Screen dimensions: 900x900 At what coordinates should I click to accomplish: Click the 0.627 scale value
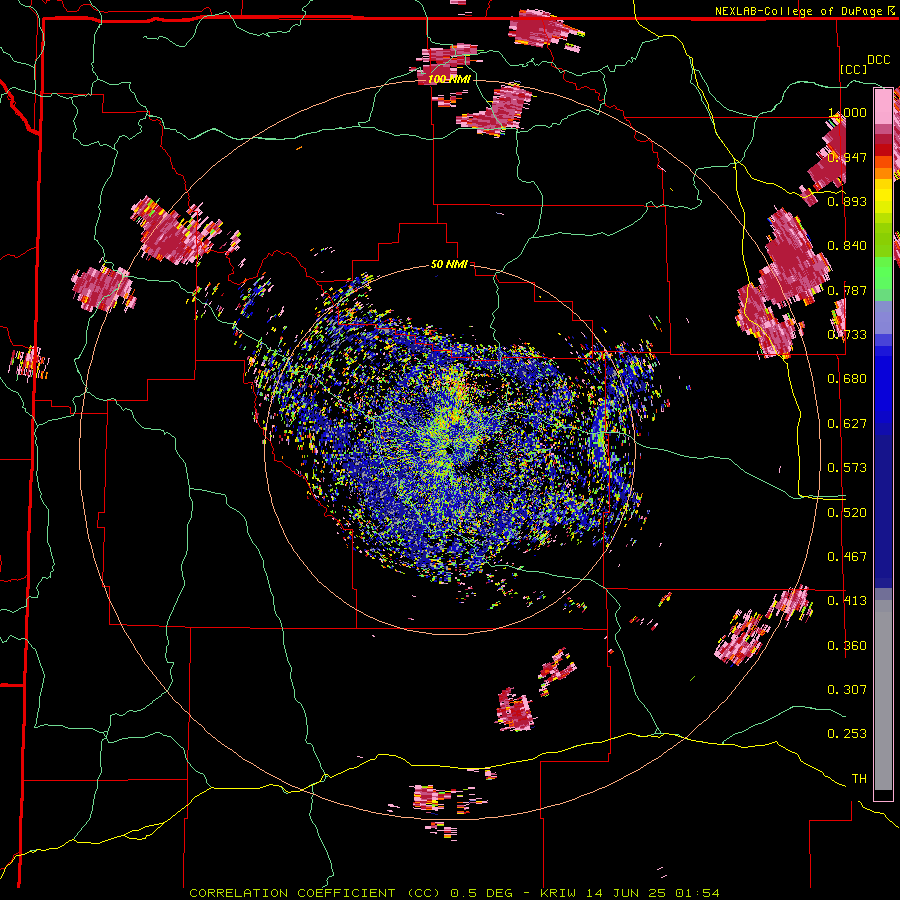(x=847, y=423)
